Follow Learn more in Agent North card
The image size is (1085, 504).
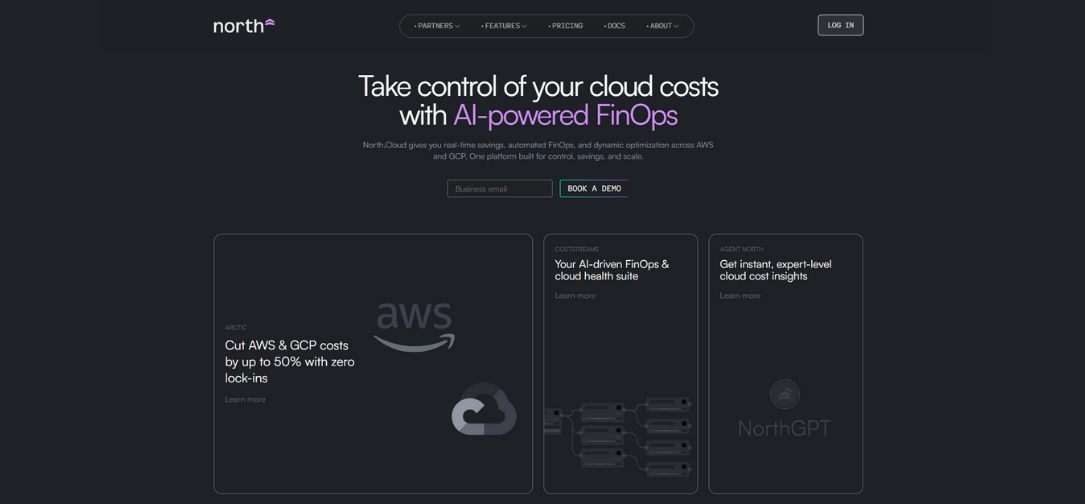[x=740, y=295]
